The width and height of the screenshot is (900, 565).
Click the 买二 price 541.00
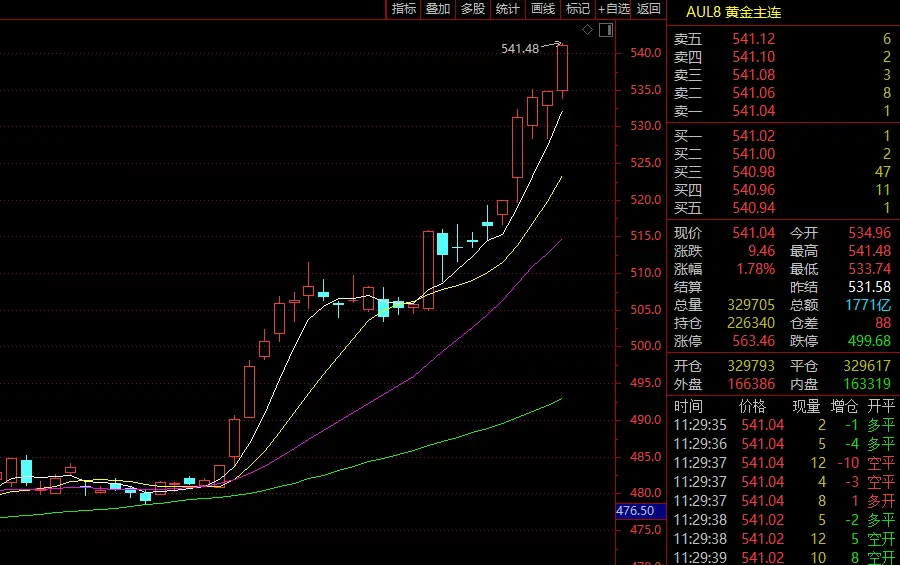(754, 153)
